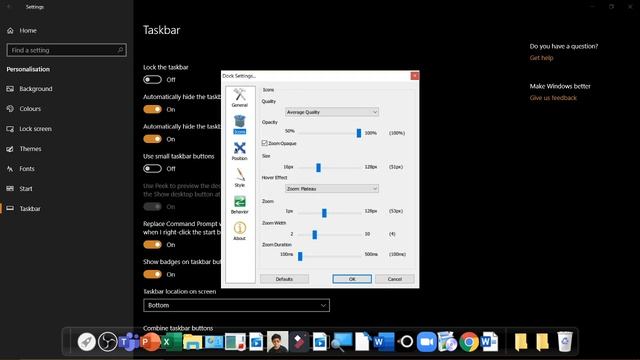640x360 pixels.
Task: Launch the rocket icon in the dock
Action: click(x=87, y=342)
